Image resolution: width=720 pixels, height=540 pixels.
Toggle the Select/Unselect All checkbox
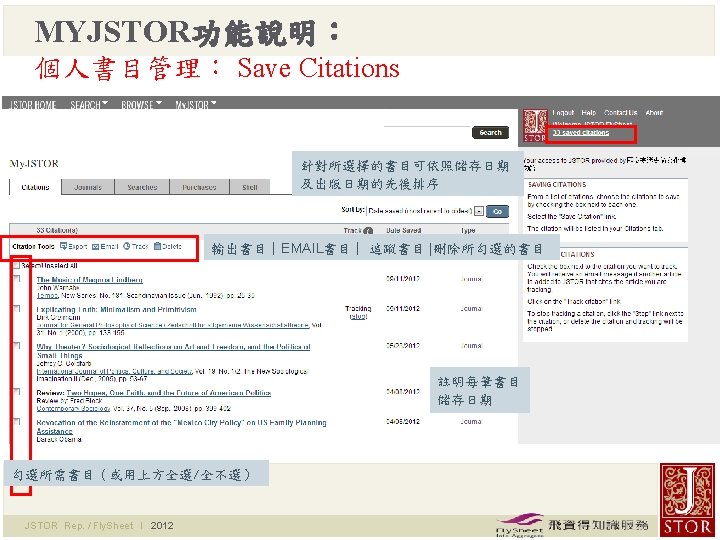point(17,265)
